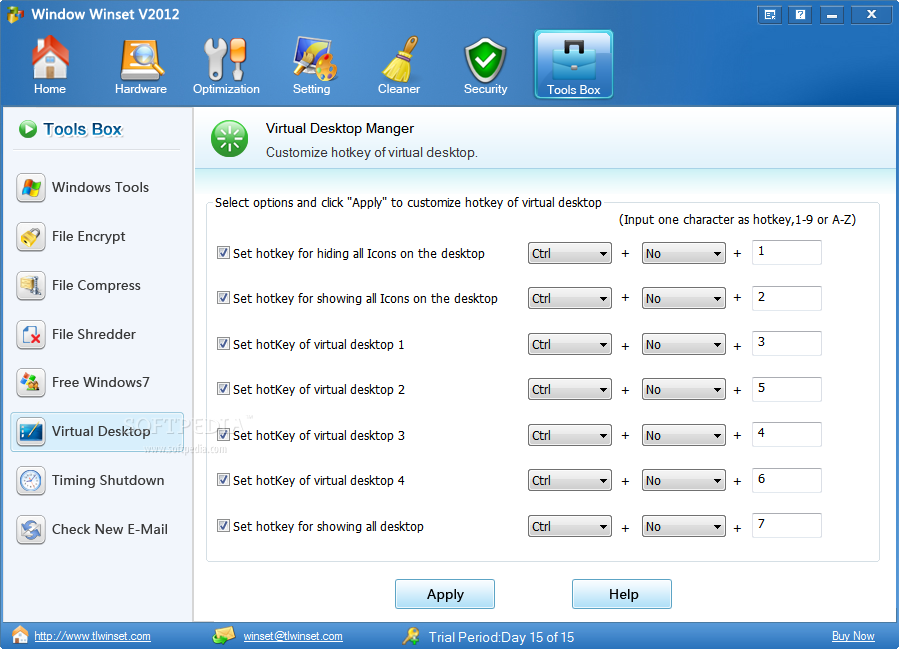Screen dimensions: 899x649
Task: Click the title bar skin/menu icon
Action: pyautogui.click(x=769, y=15)
